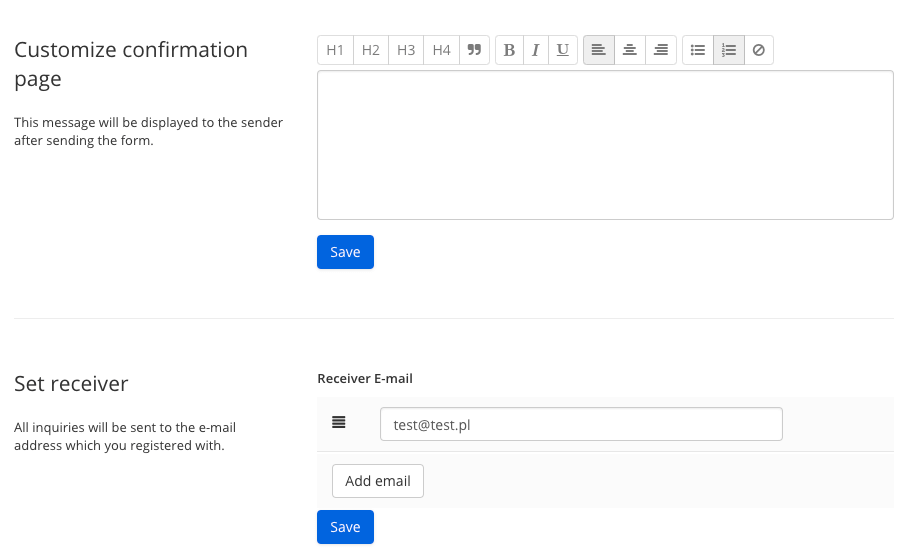Center align the text
The image size is (907, 556).
pyautogui.click(x=630, y=50)
